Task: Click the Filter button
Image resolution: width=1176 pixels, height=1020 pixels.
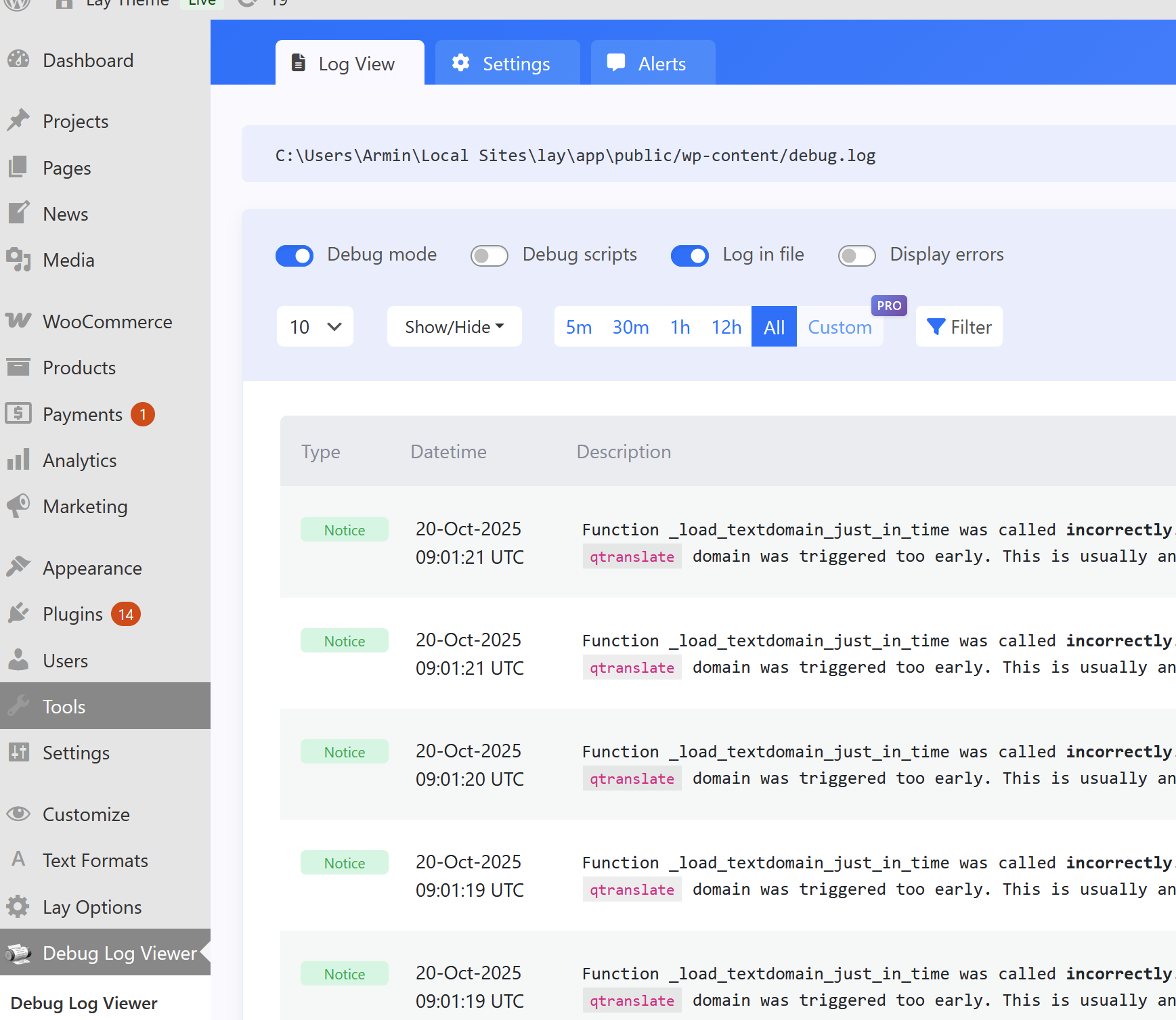Action: coord(959,327)
